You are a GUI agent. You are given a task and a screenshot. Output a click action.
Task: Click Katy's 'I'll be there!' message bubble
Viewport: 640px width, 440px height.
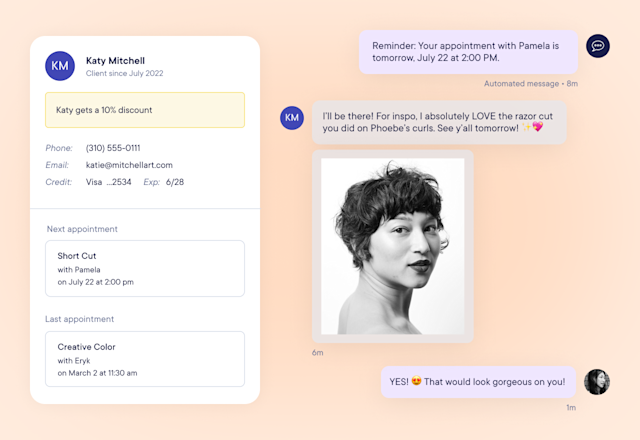pyautogui.click(x=439, y=122)
